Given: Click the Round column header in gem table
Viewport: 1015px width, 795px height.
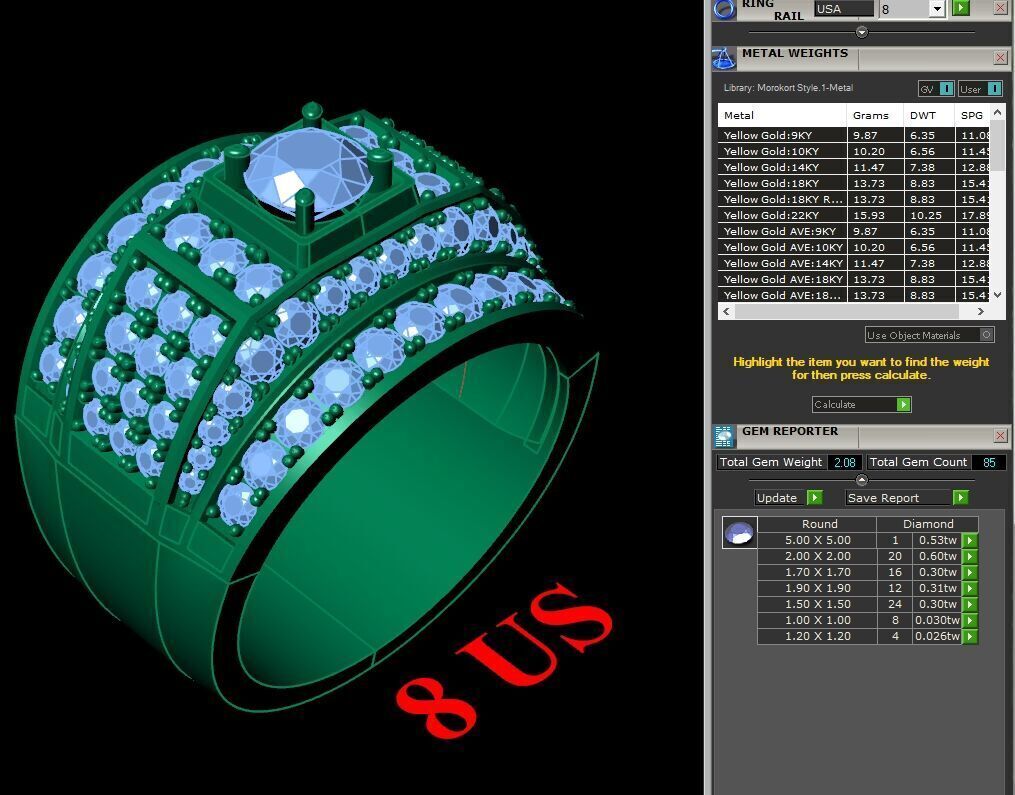Looking at the screenshot, I should [819, 524].
